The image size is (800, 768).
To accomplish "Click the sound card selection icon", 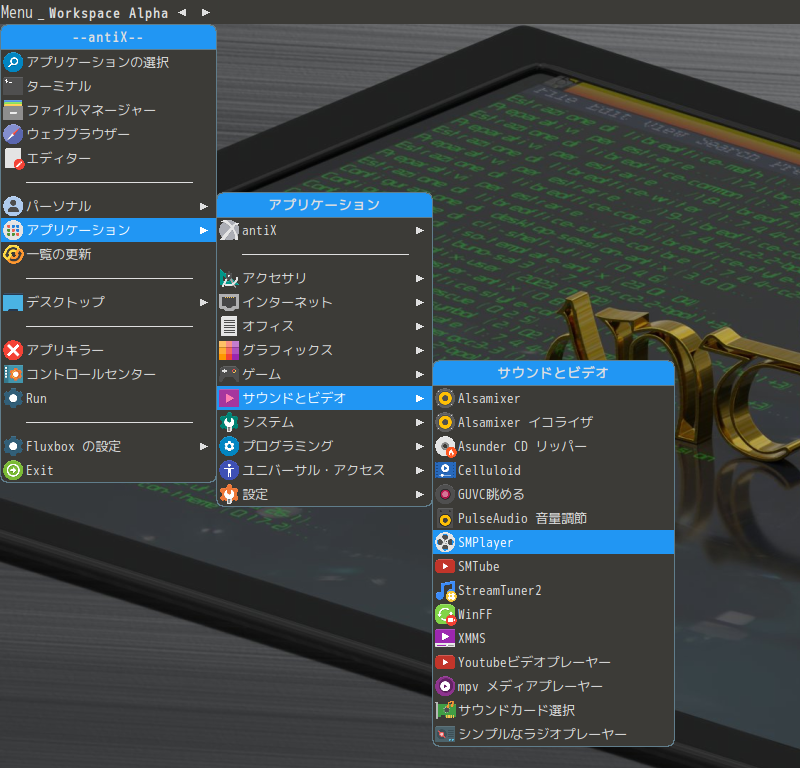I will (x=445, y=710).
